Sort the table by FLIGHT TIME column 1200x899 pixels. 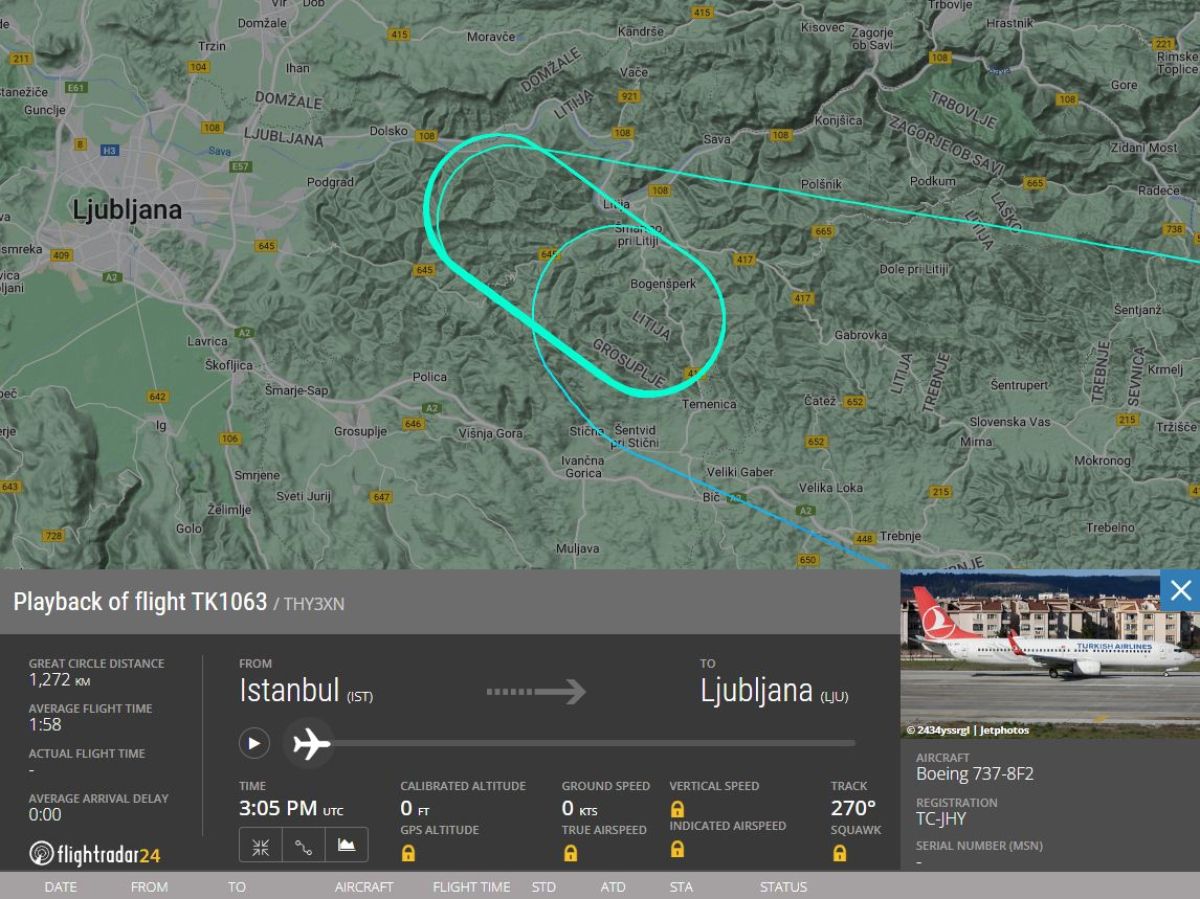click(x=471, y=887)
